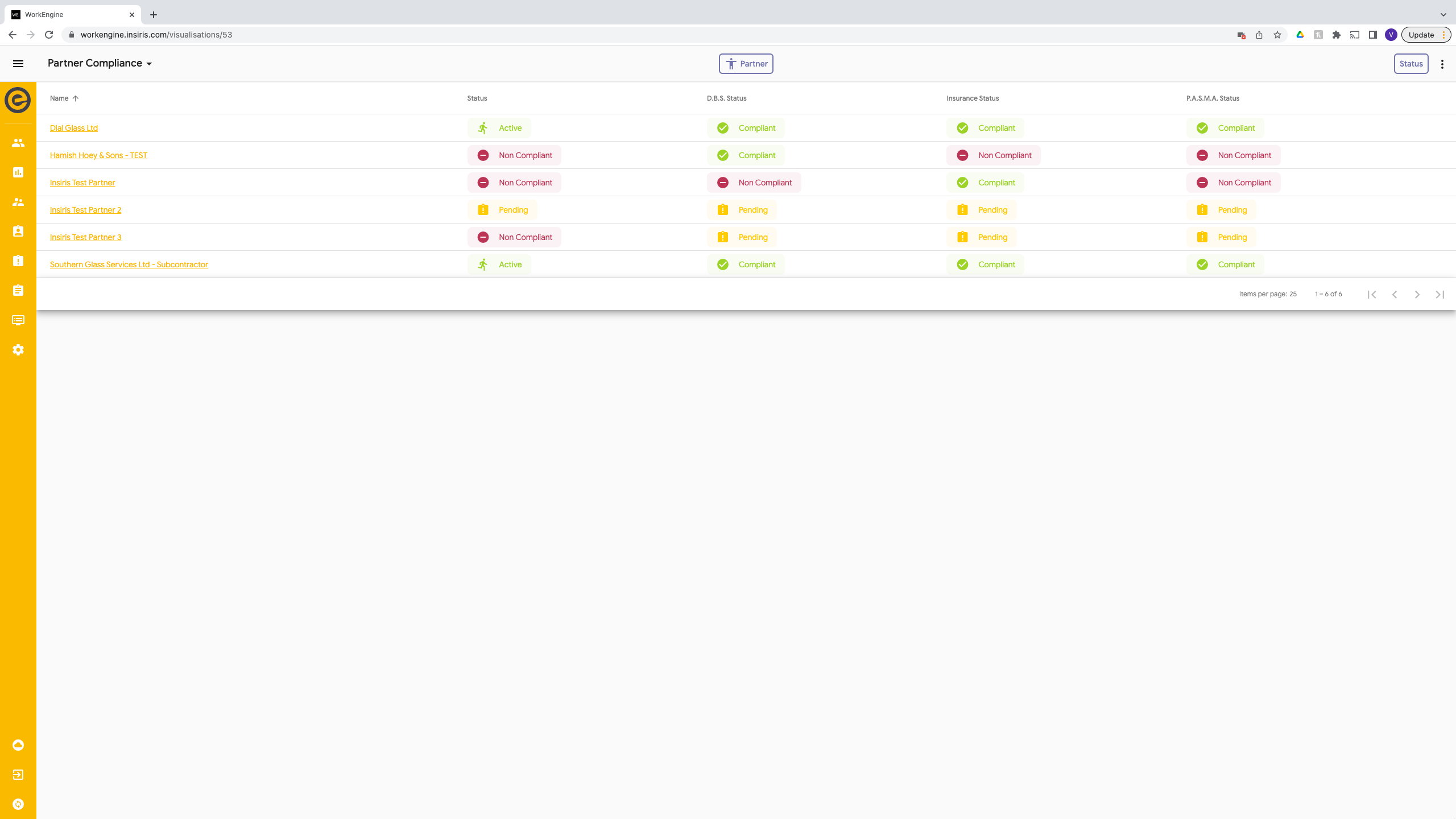Click the cloud icon in the sidebar
Image resolution: width=1456 pixels, height=819 pixels.
tap(18, 745)
